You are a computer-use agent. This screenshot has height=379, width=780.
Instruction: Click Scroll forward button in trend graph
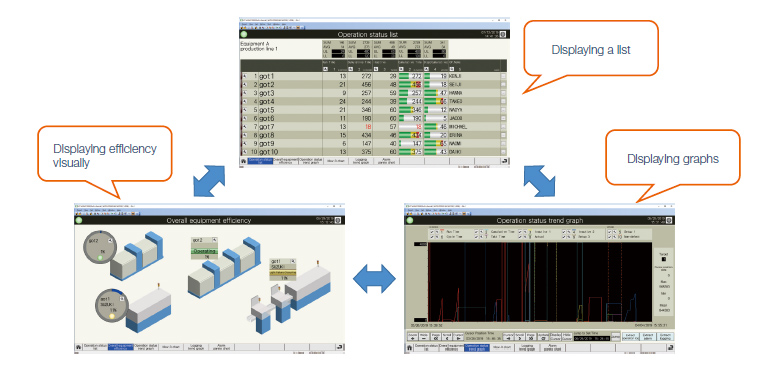[x=520, y=337]
